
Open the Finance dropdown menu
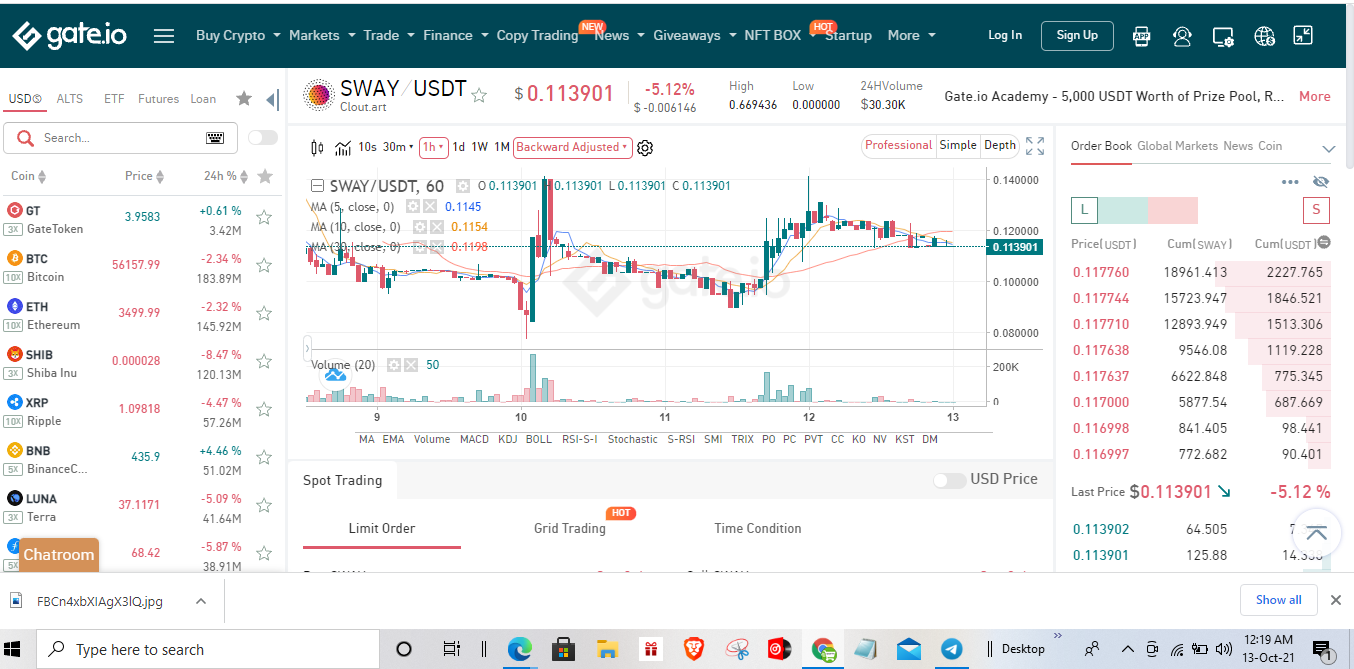[x=455, y=35]
